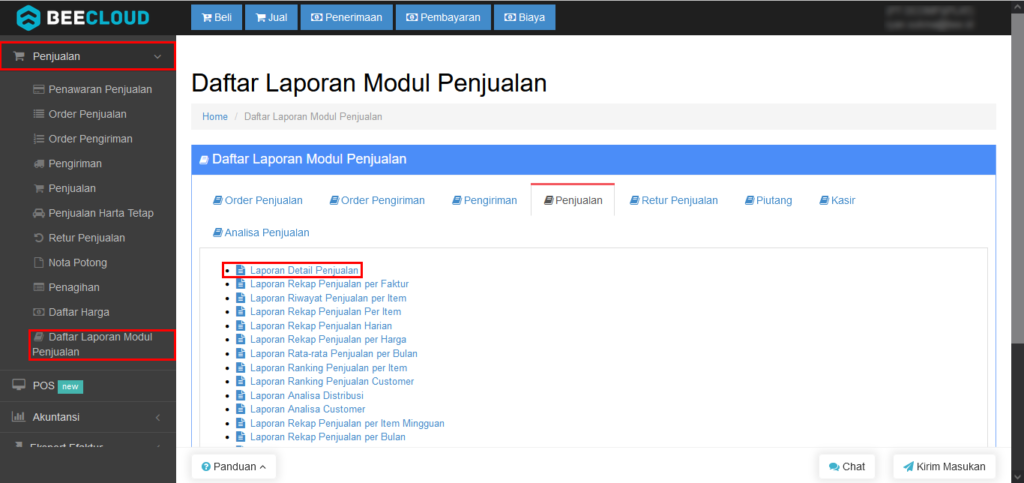Click the Nota Potong document icon
Image resolution: width=1024 pixels, height=483 pixels.
click(x=39, y=263)
